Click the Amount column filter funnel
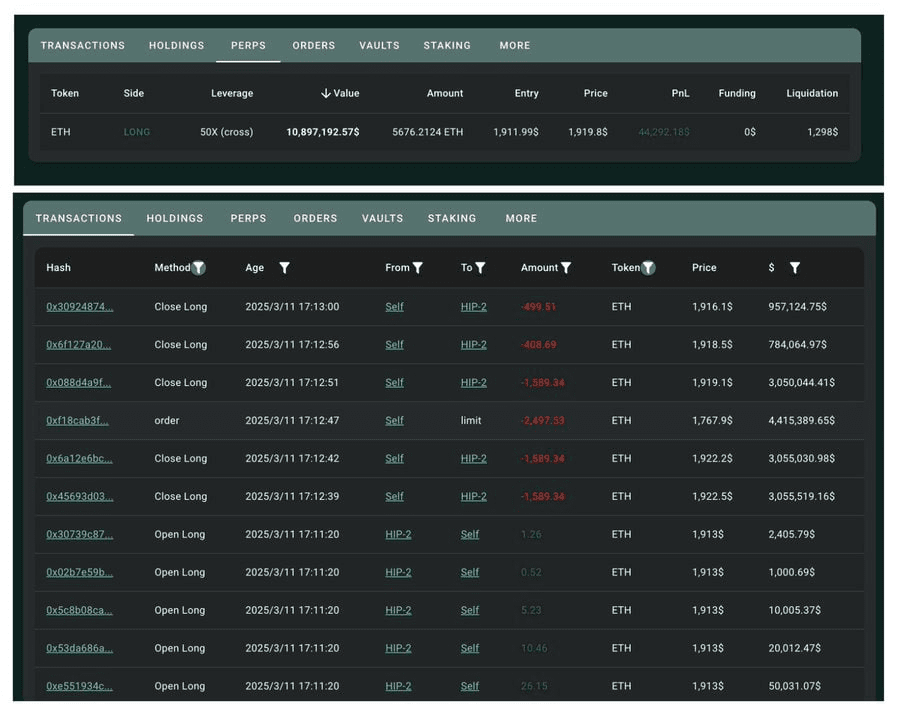The image size is (900, 713). click(566, 268)
